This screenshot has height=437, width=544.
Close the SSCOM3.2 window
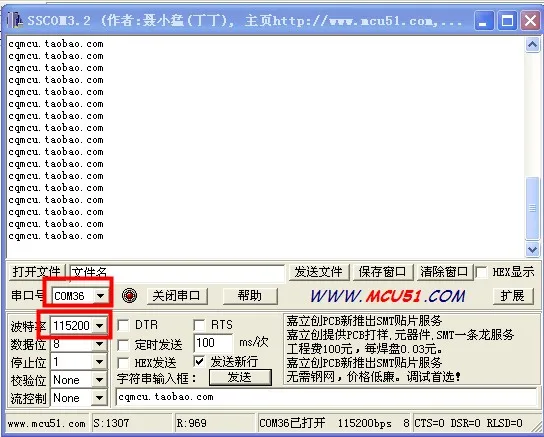click(530, 20)
